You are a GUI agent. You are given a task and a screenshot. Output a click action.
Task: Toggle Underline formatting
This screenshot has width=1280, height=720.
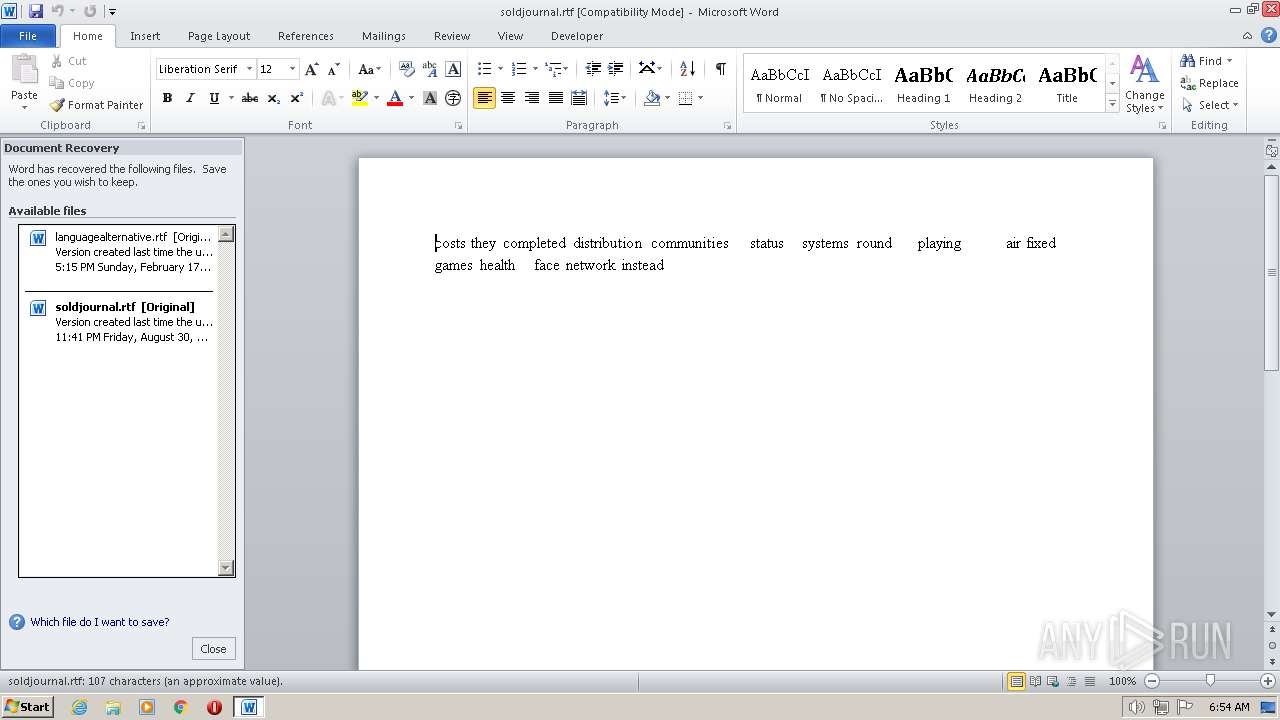(214, 98)
